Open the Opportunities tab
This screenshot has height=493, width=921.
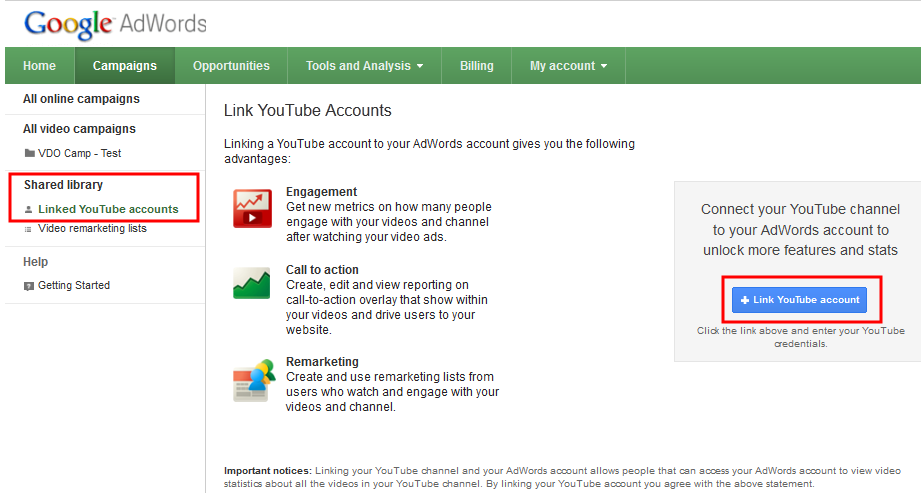point(231,66)
